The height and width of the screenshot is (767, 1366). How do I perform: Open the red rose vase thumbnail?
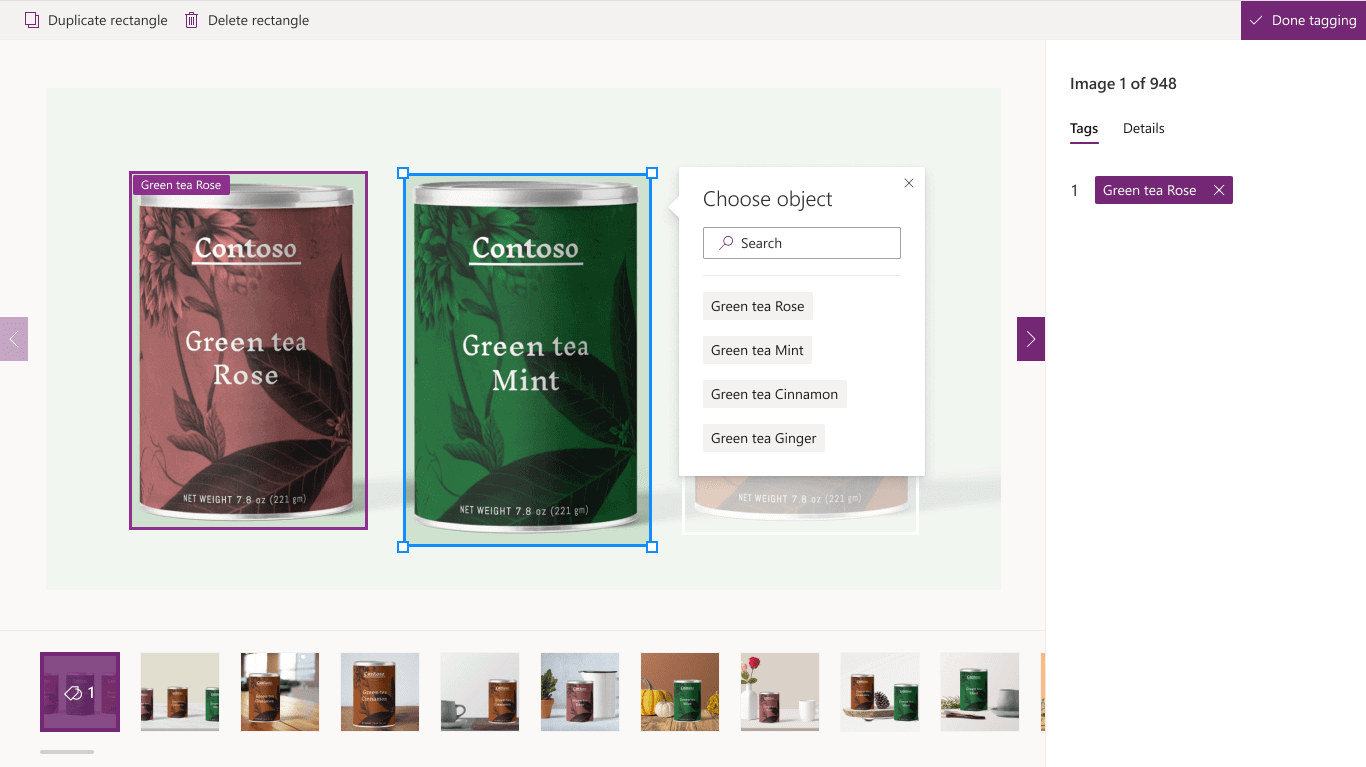(780, 692)
